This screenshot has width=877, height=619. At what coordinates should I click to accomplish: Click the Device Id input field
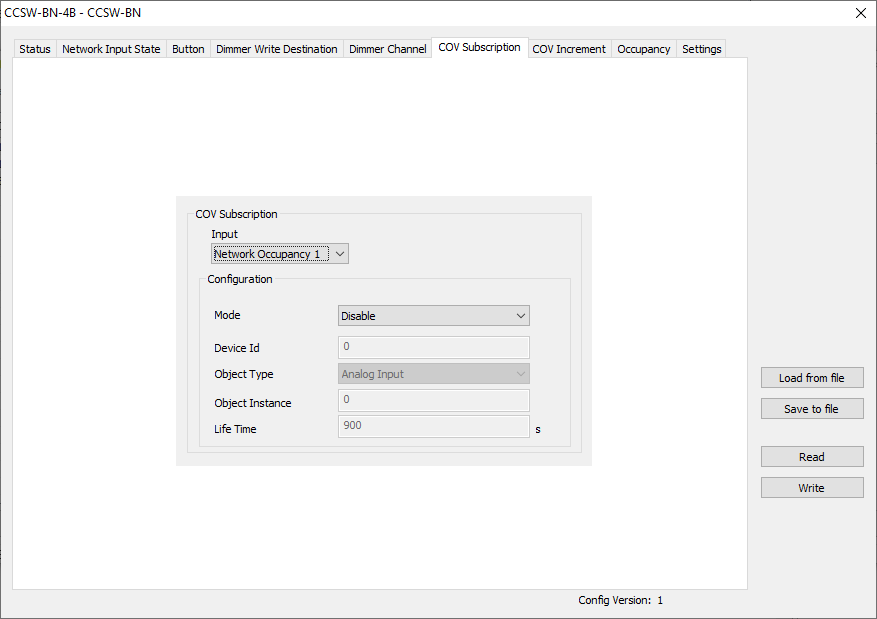[433, 347]
